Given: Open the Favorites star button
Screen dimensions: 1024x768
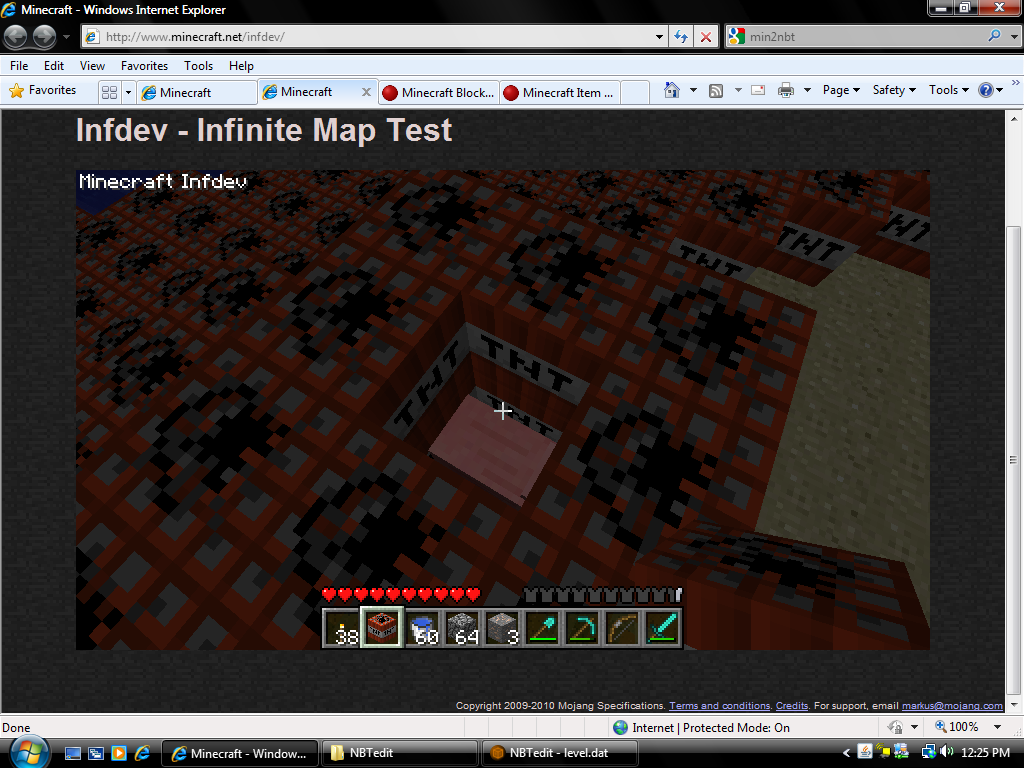Looking at the screenshot, I should pos(42,91).
